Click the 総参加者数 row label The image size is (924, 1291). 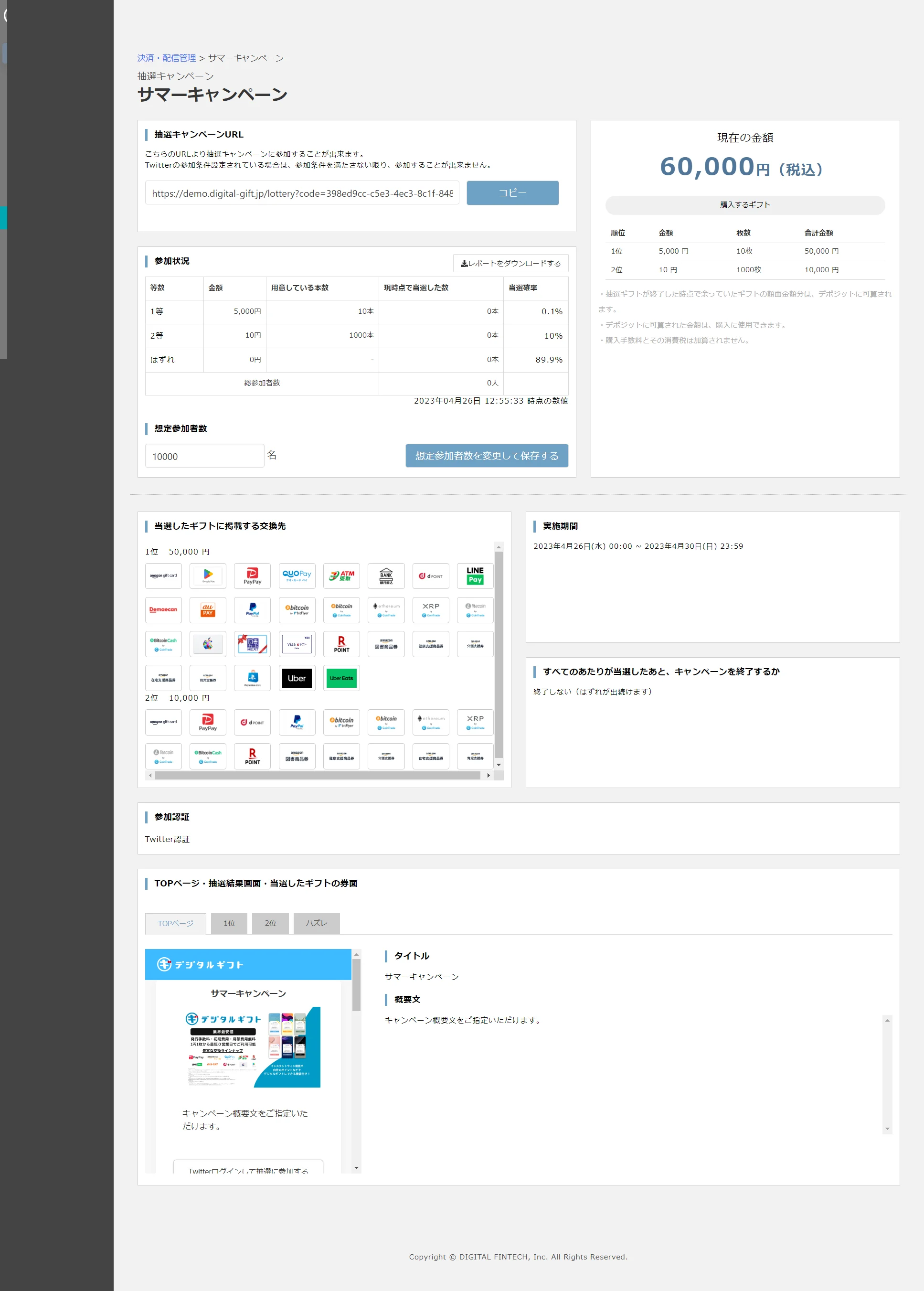[x=262, y=383]
